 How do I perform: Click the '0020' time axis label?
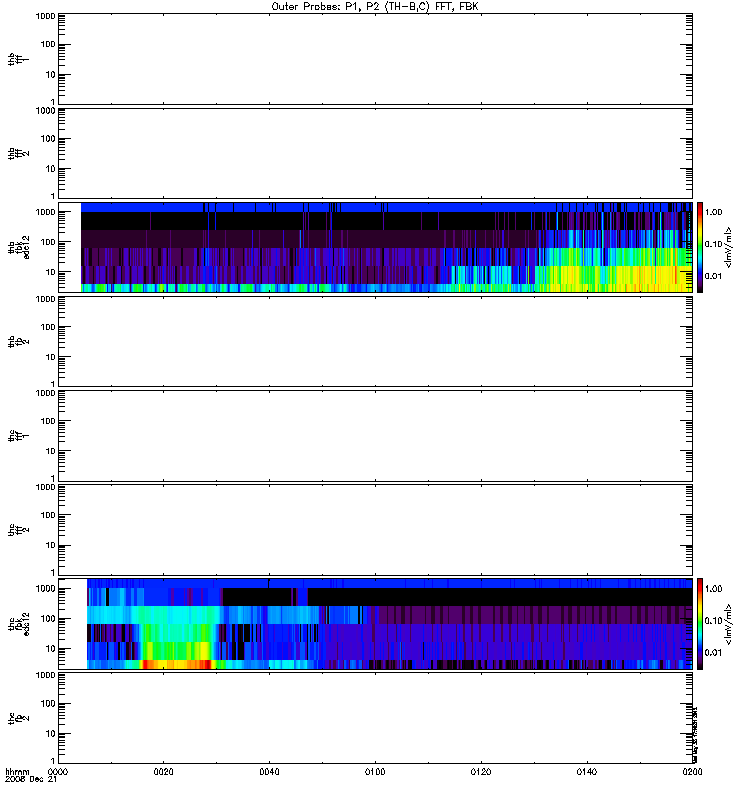(163, 772)
